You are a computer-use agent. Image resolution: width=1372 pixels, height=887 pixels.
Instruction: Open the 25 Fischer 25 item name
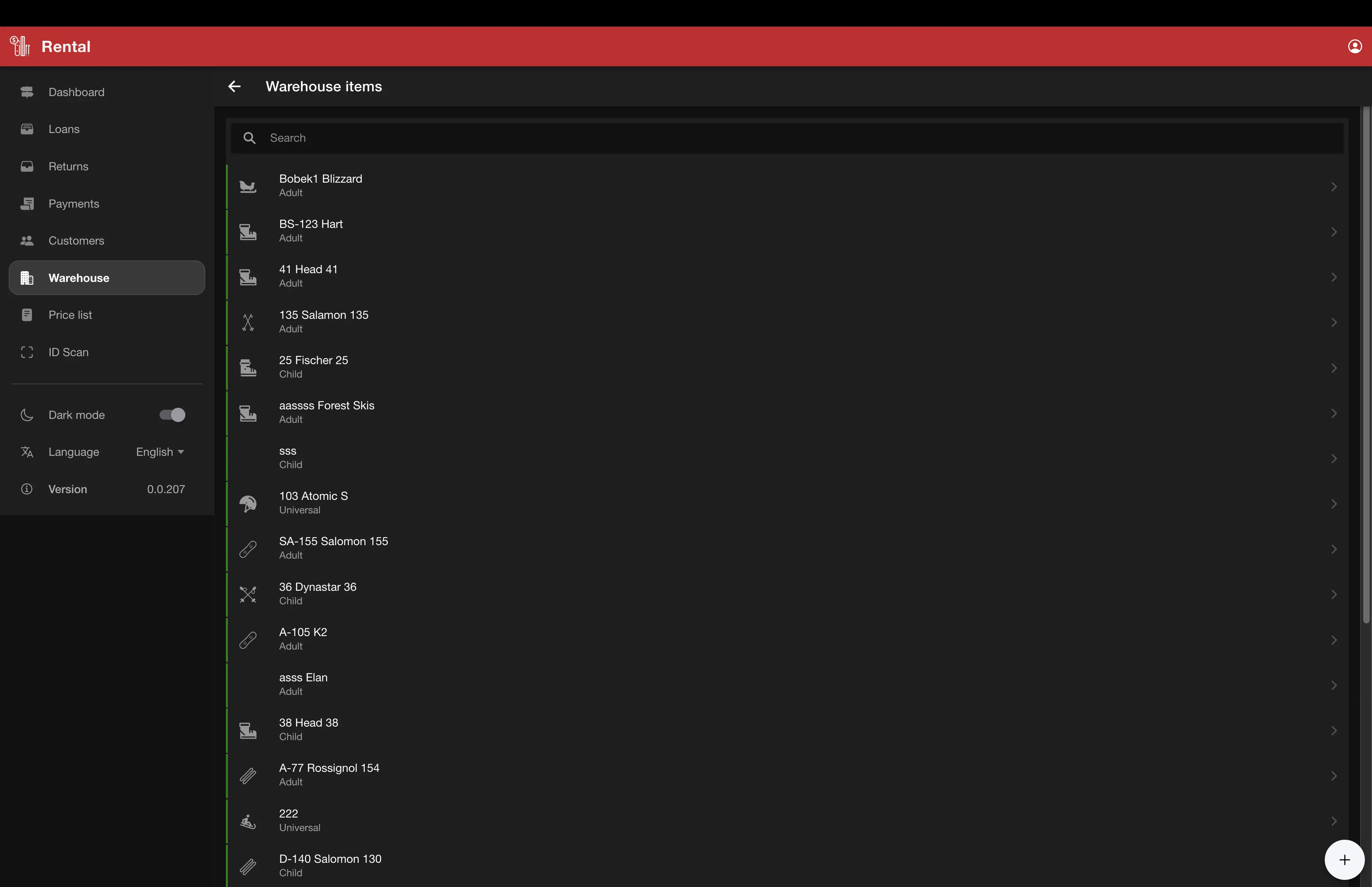(x=314, y=360)
